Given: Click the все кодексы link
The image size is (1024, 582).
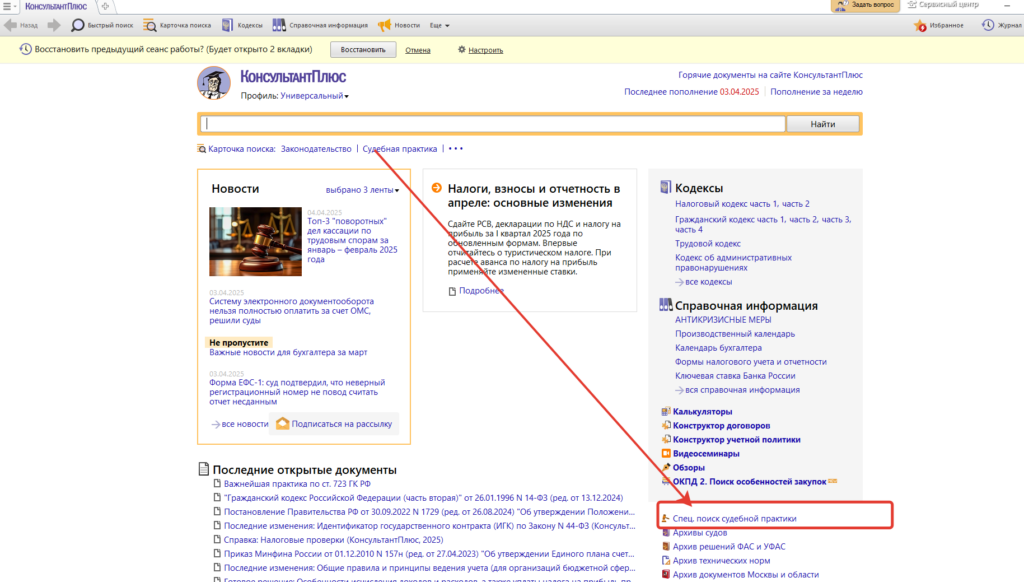Looking at the screenshot, I should [x=704, y=282].
